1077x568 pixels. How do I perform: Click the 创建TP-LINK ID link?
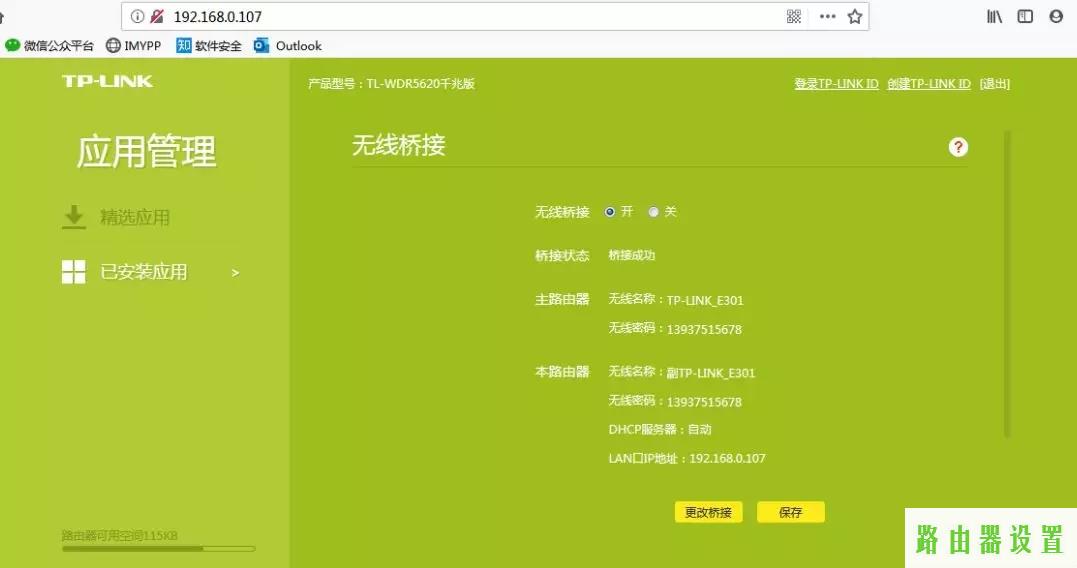[929, 84]
